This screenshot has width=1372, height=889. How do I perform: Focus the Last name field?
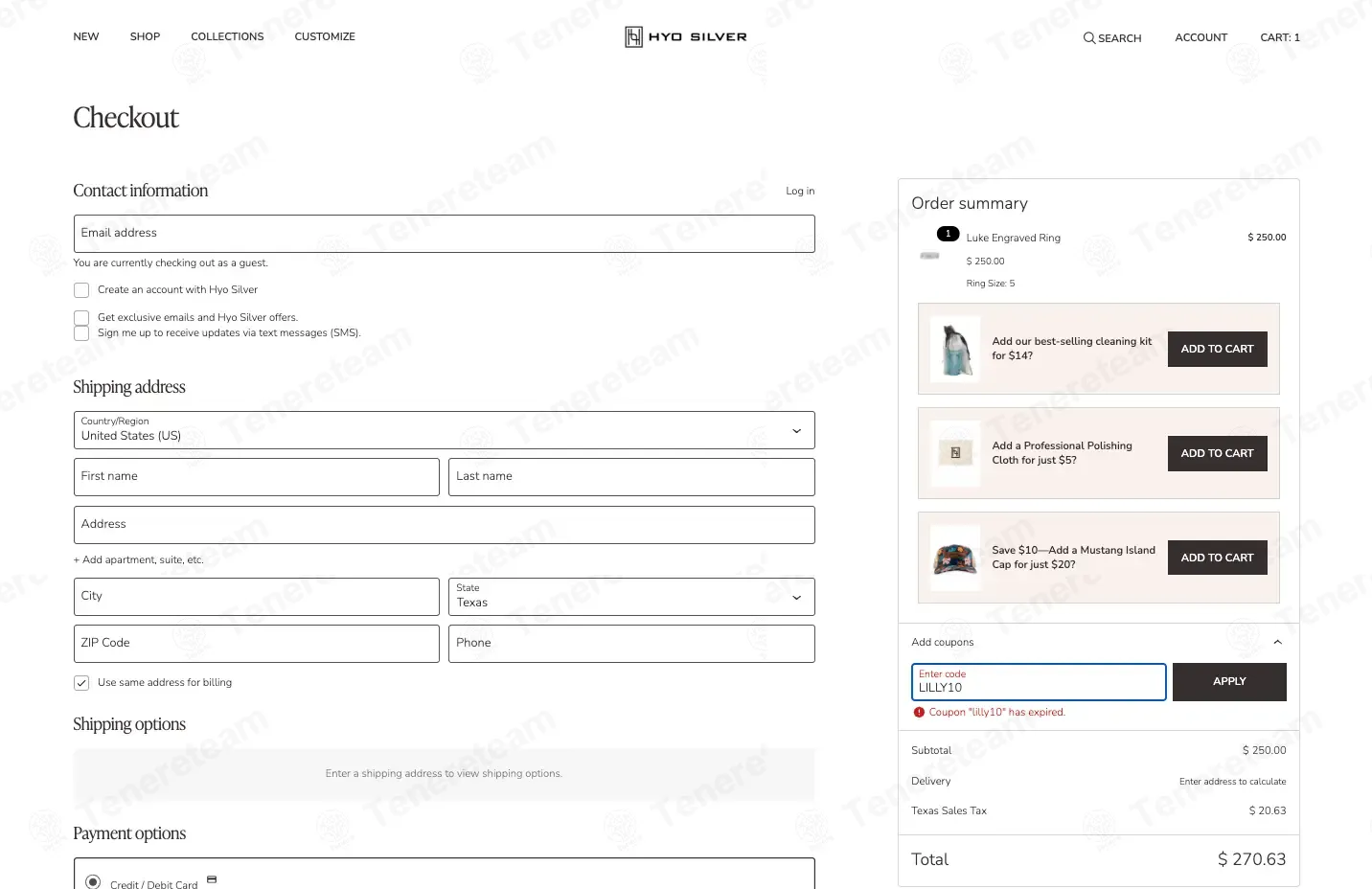[x=631, y=477]
